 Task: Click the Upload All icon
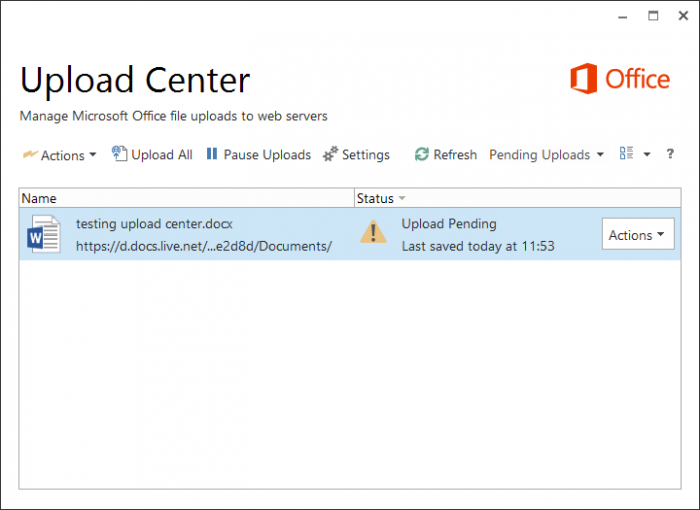pos(120,154)
